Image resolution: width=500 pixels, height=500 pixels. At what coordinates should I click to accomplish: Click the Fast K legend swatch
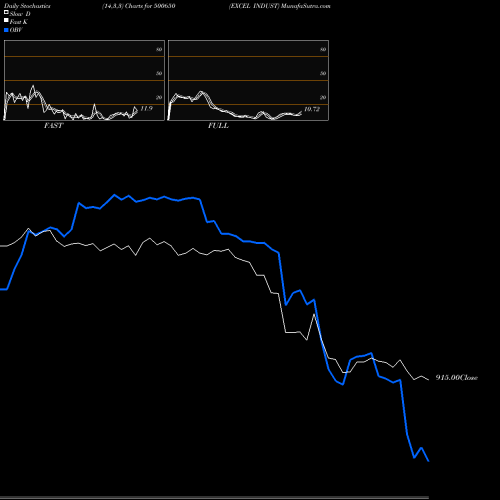[6, 21]
